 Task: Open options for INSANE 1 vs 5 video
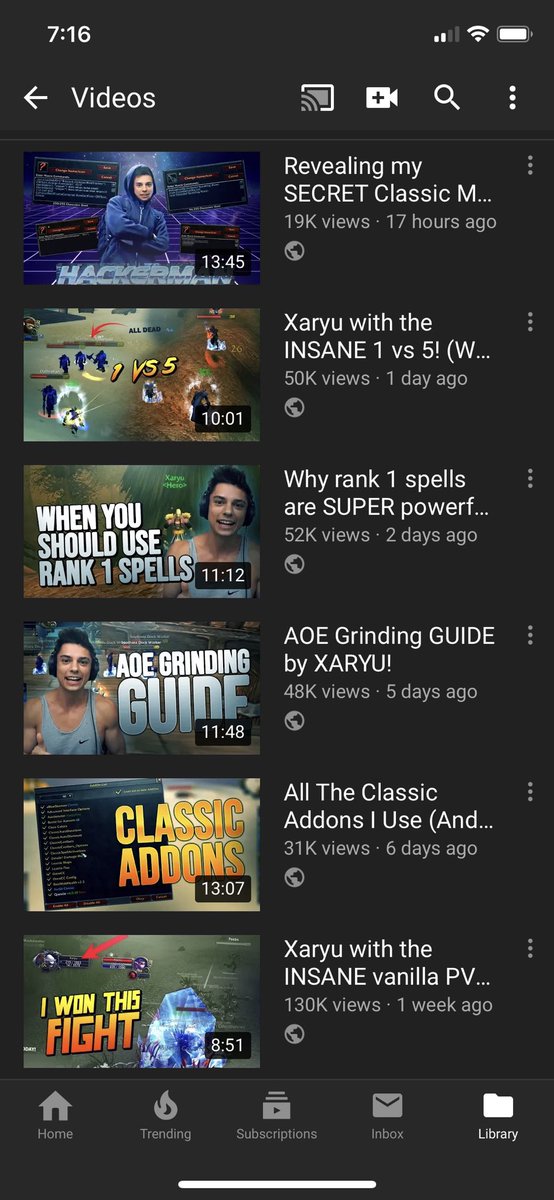(x=530, y=322)
